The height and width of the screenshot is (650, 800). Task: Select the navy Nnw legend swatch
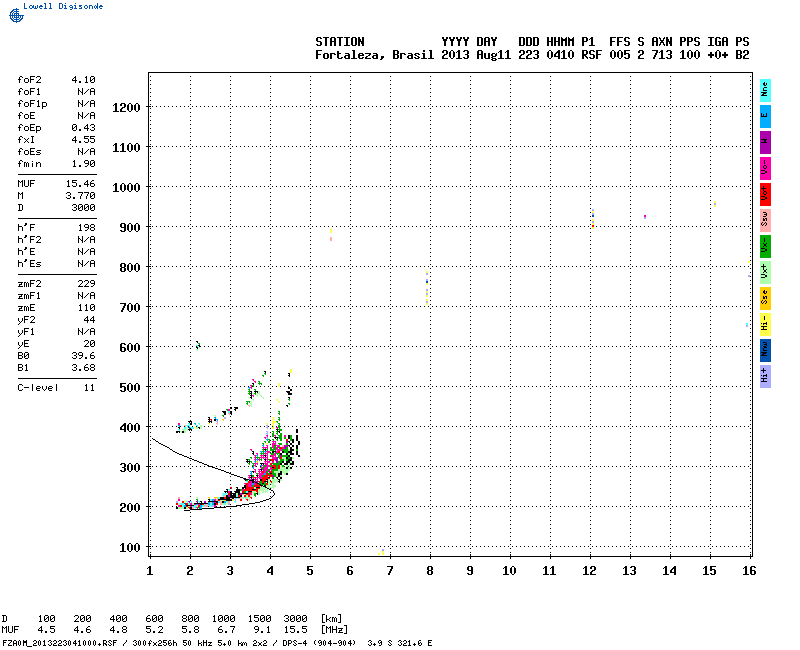point(765,351)
